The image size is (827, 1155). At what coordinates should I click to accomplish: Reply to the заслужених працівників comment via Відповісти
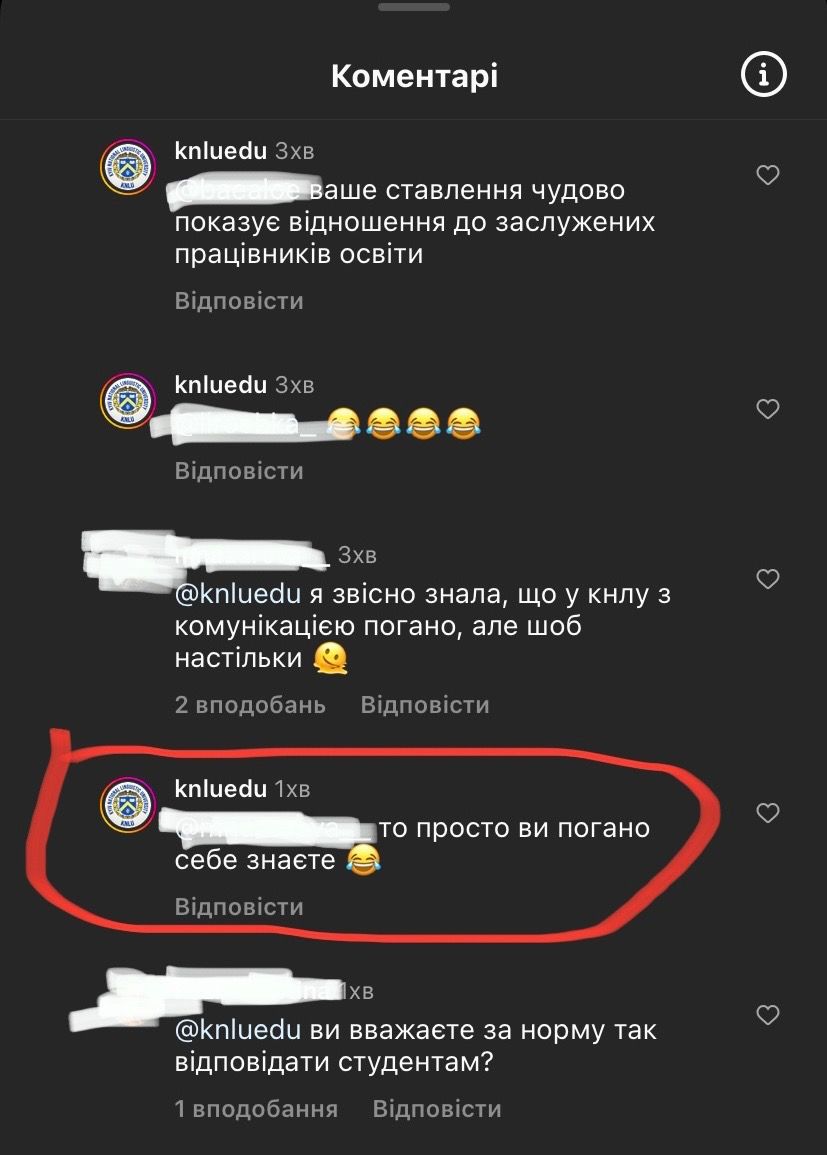[239, 301]
